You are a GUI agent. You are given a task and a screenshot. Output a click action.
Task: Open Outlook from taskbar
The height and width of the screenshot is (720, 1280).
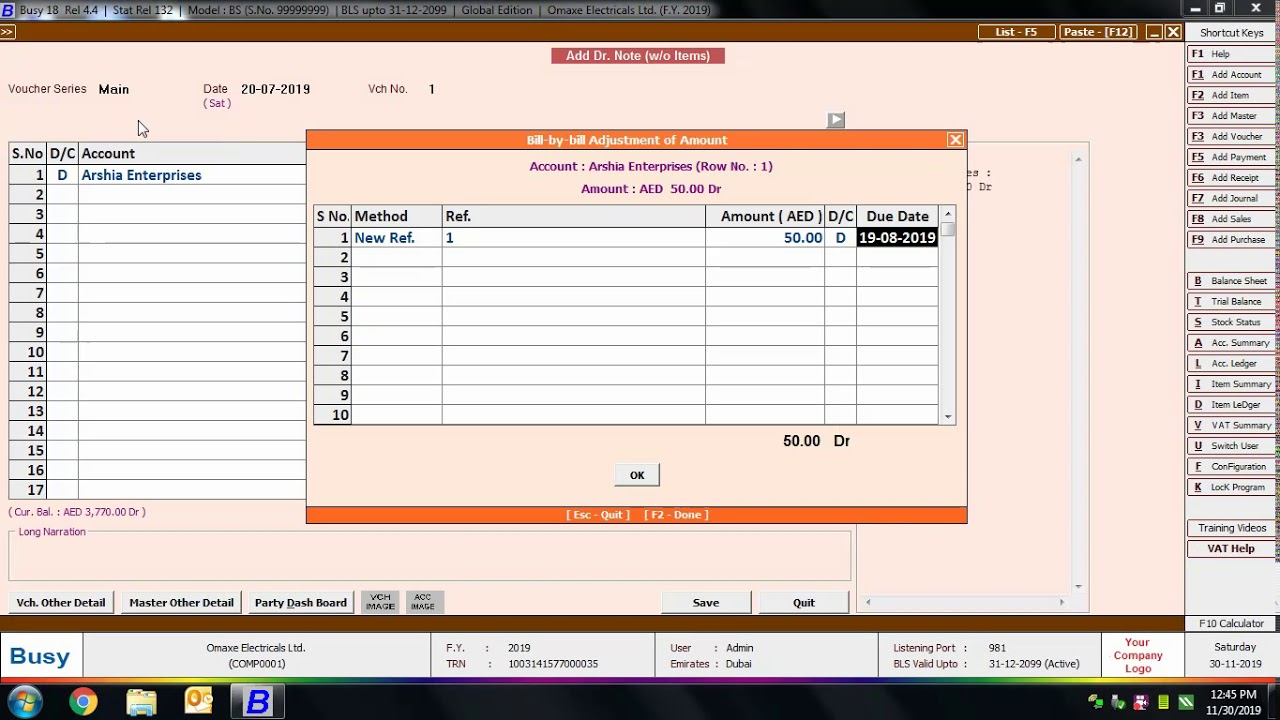[x=199, y=702]
